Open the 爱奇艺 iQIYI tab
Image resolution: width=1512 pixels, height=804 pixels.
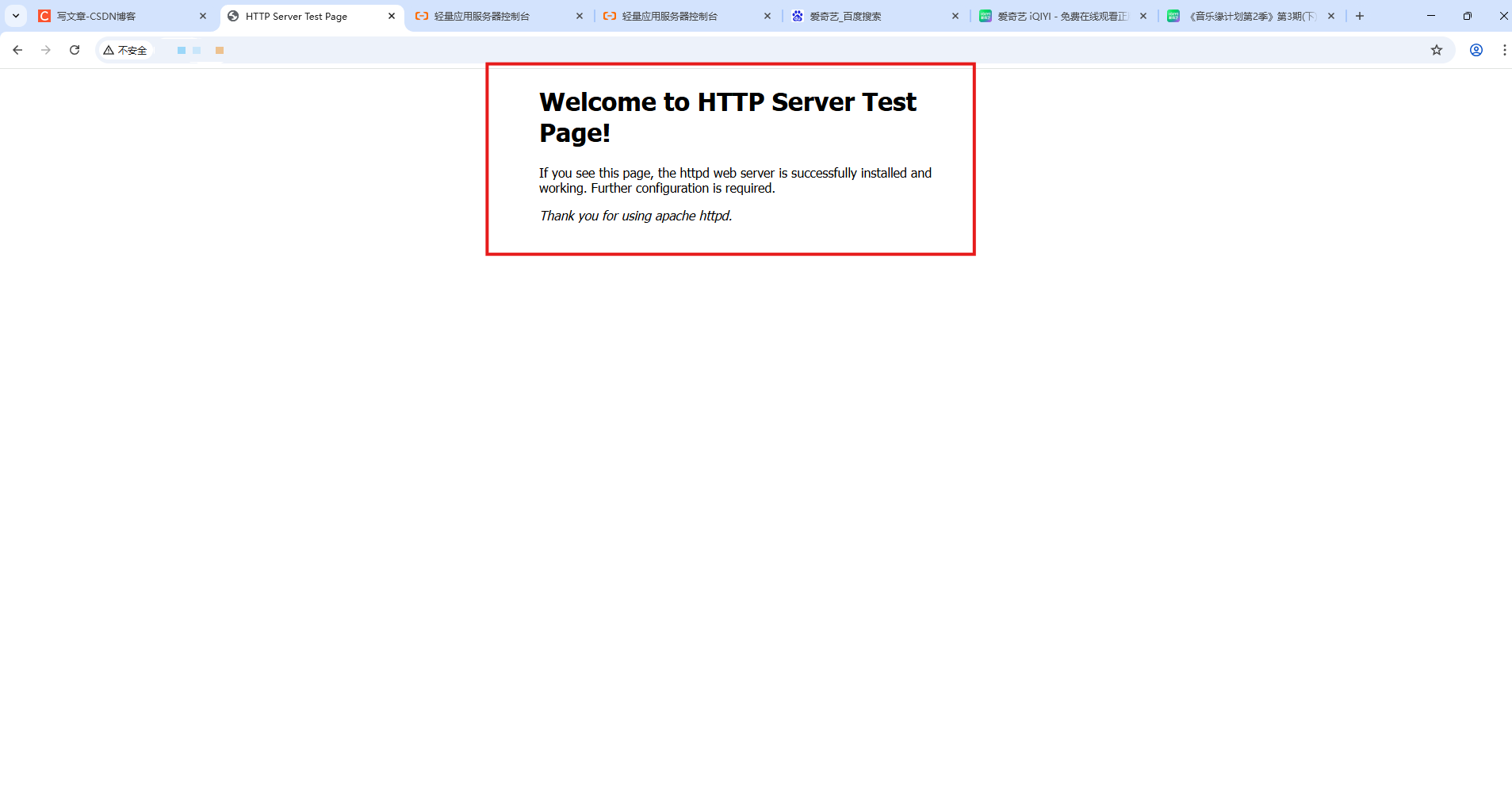coord(1063,16)
